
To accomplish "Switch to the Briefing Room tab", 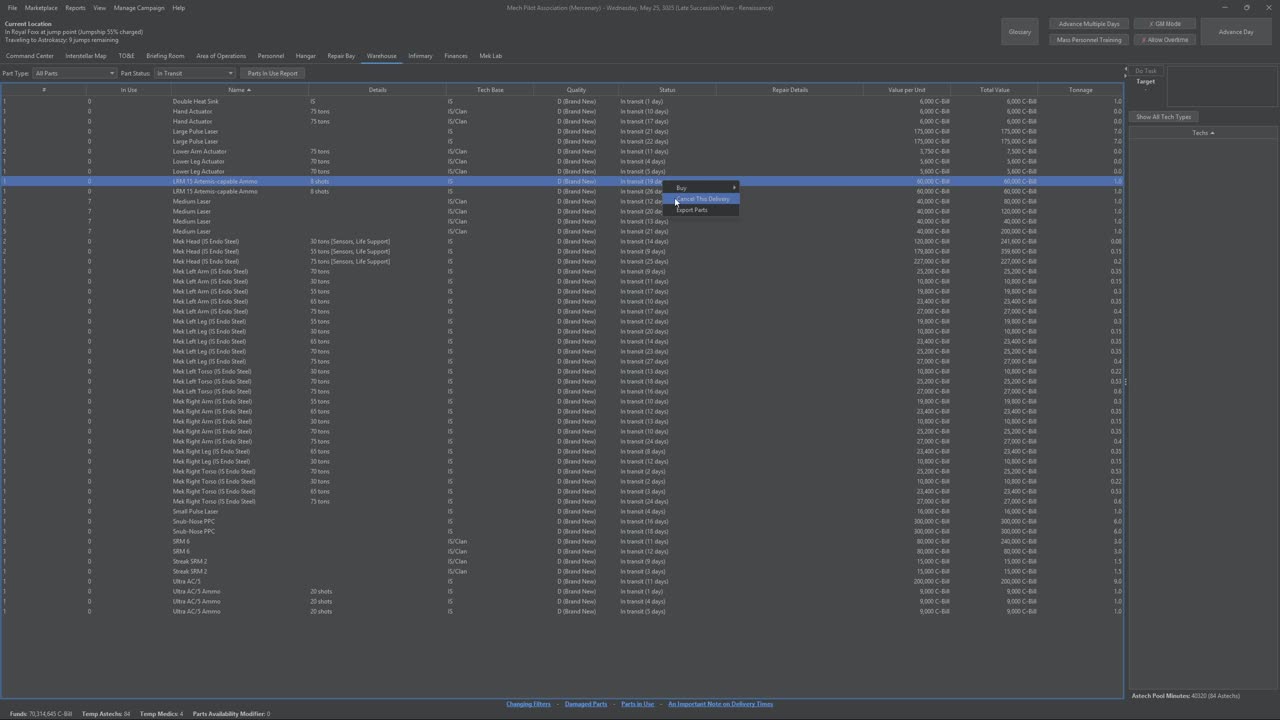I will click(x=165, y=56).
